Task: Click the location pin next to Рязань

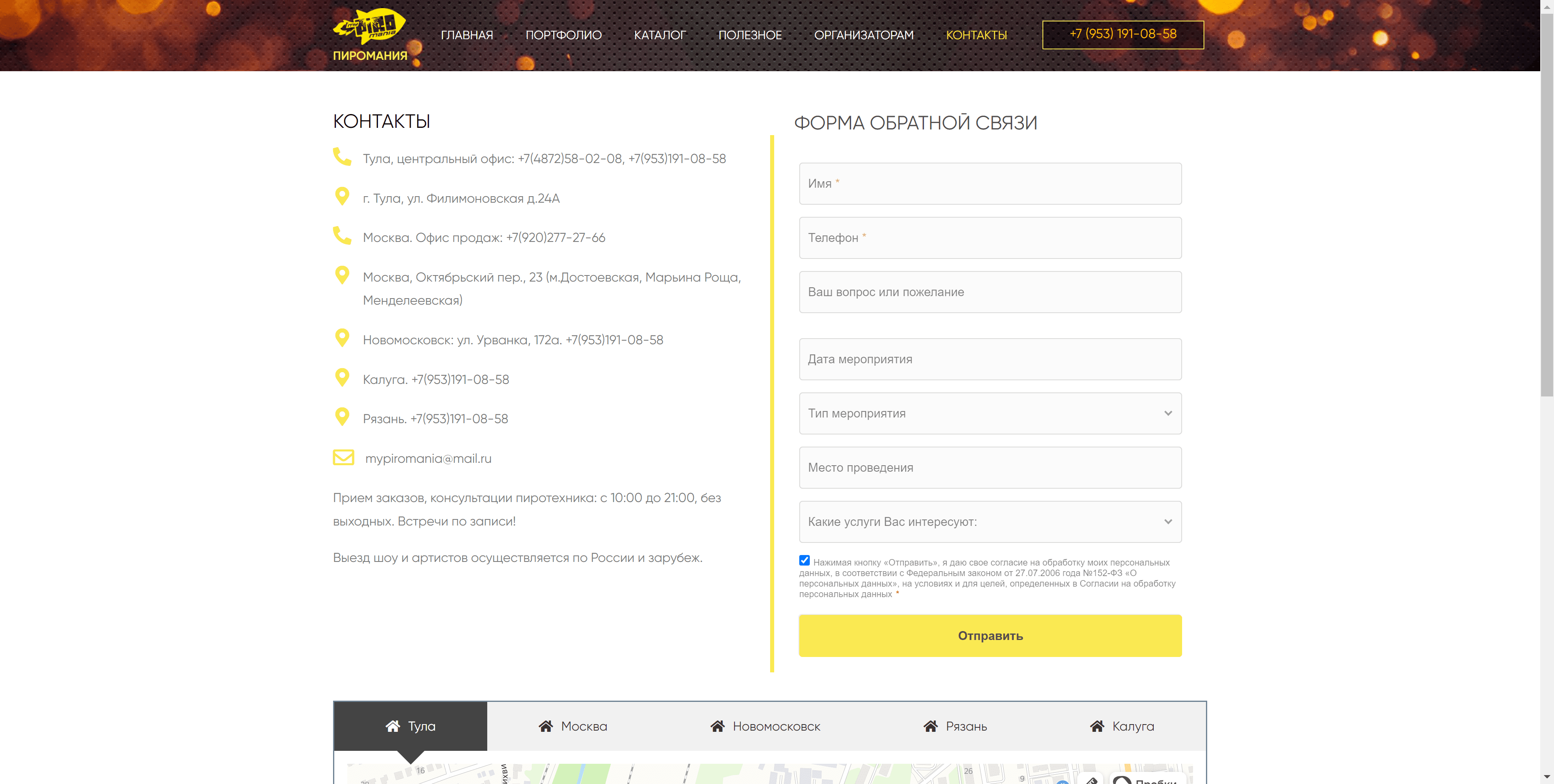Action: (342, 417)
